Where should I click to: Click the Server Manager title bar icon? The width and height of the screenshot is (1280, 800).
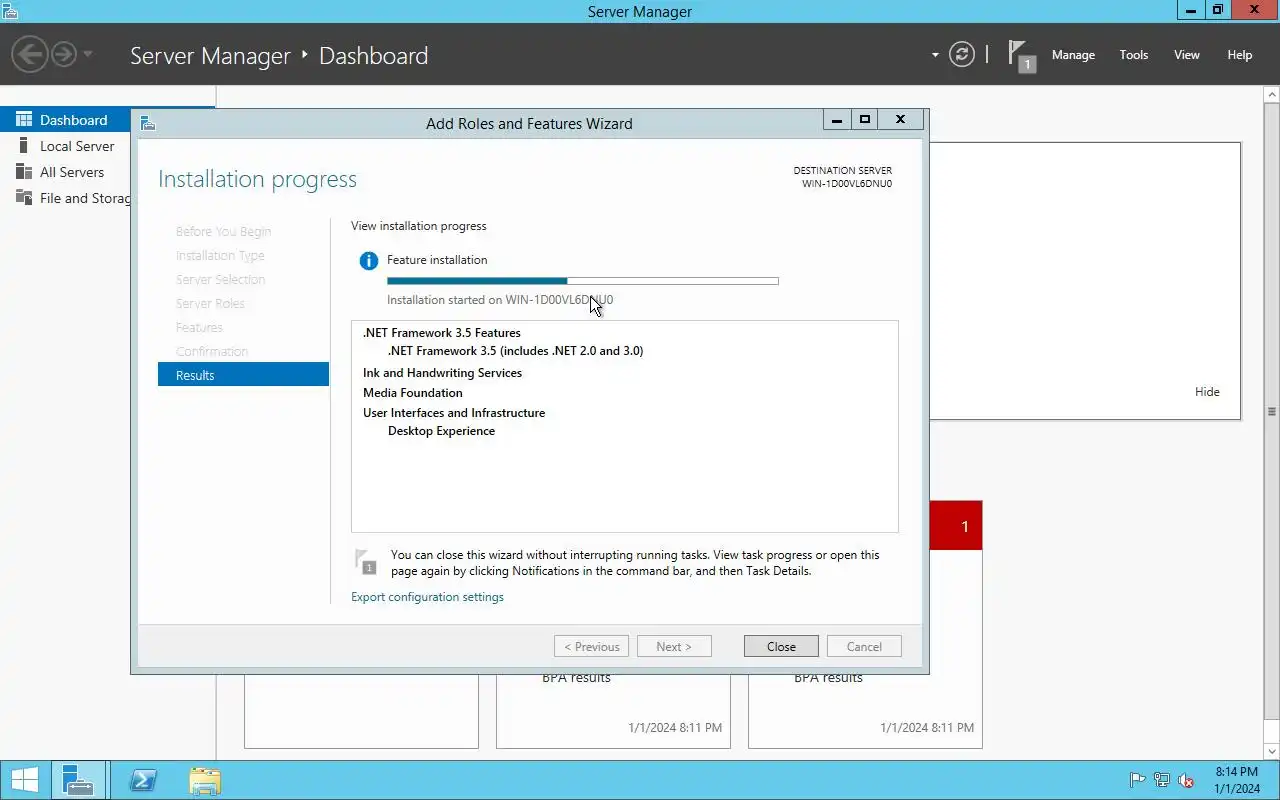coord(9,11)
